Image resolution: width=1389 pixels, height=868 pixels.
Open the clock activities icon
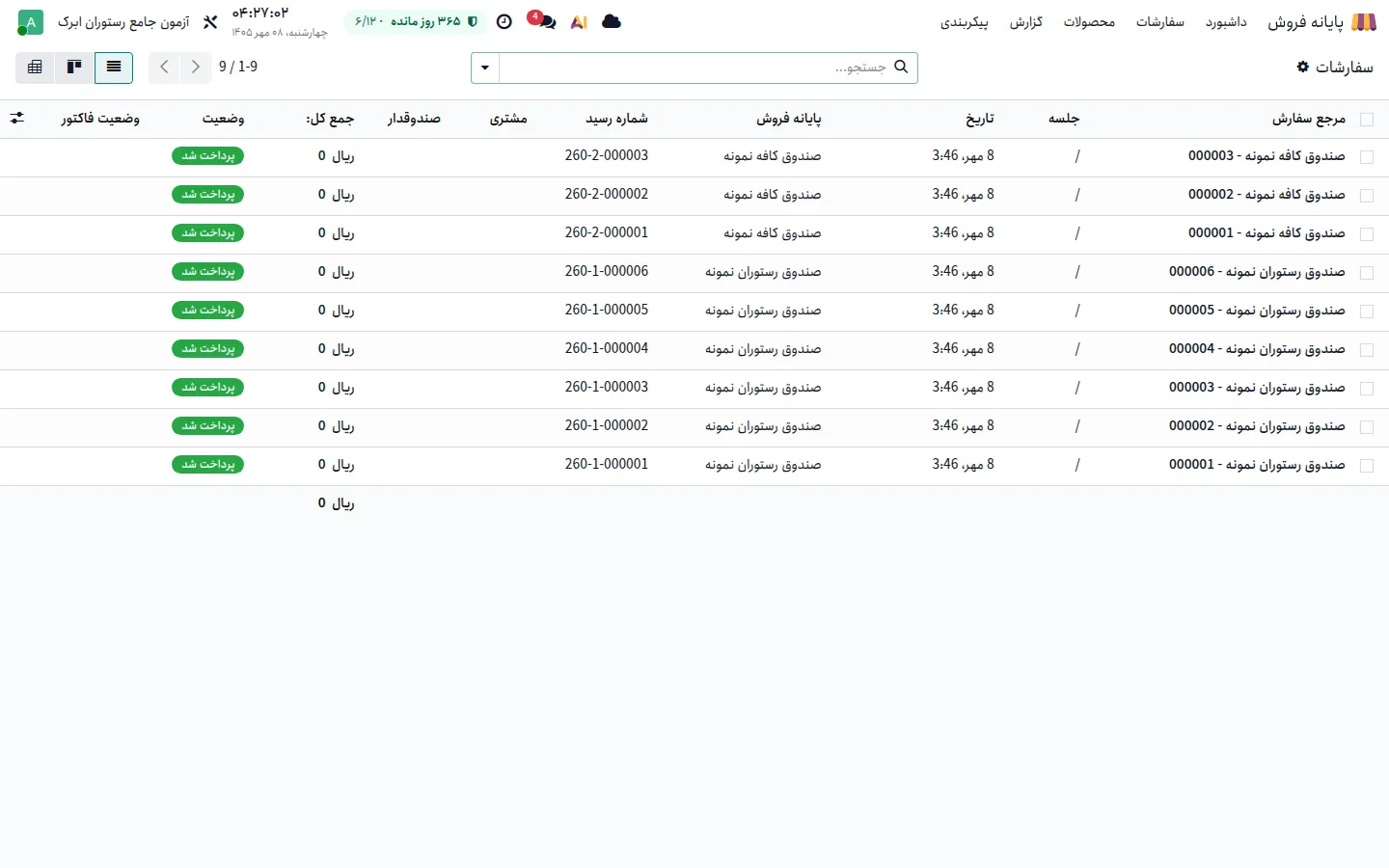tap(504, 22)
